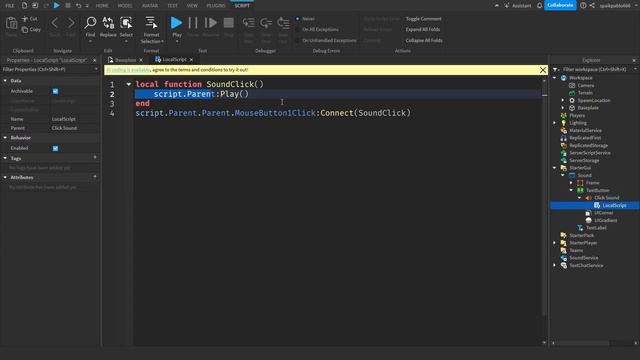This screenshot has height=360, width=640.
Task: Click the quick-access Play icon in title bar
Action: click(57, 5)
